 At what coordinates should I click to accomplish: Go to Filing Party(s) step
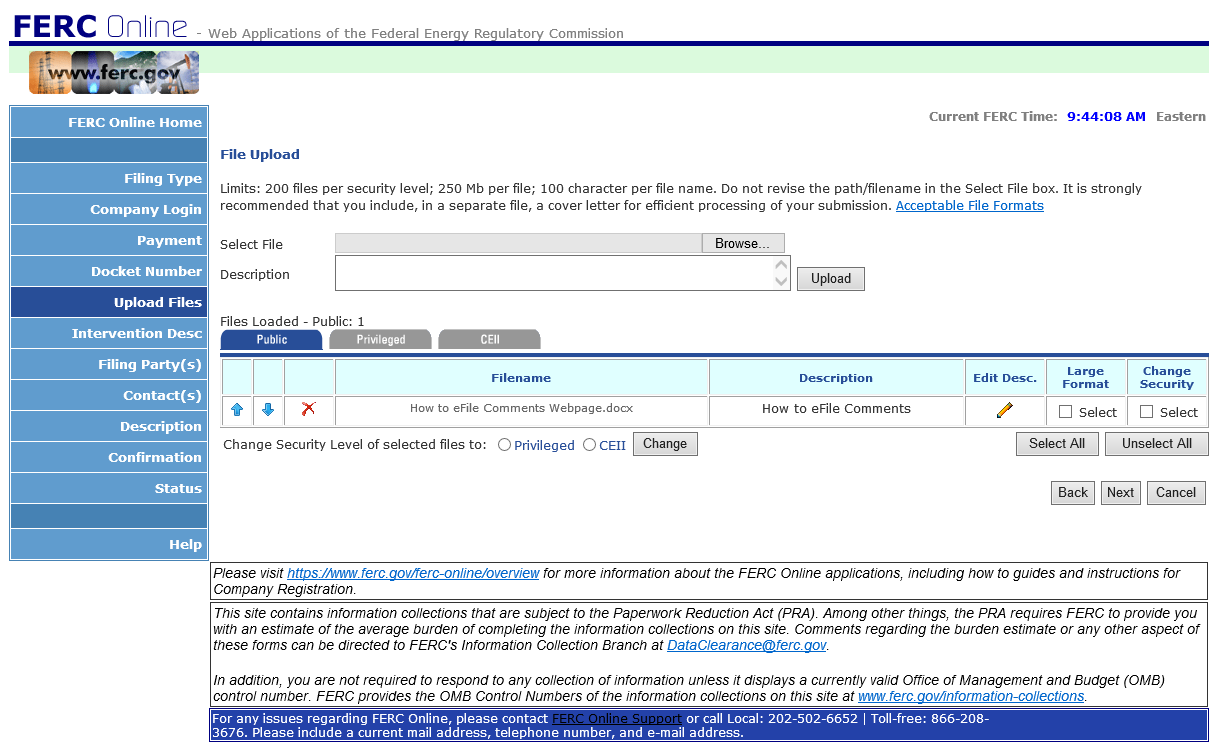(x=109, y=364)
